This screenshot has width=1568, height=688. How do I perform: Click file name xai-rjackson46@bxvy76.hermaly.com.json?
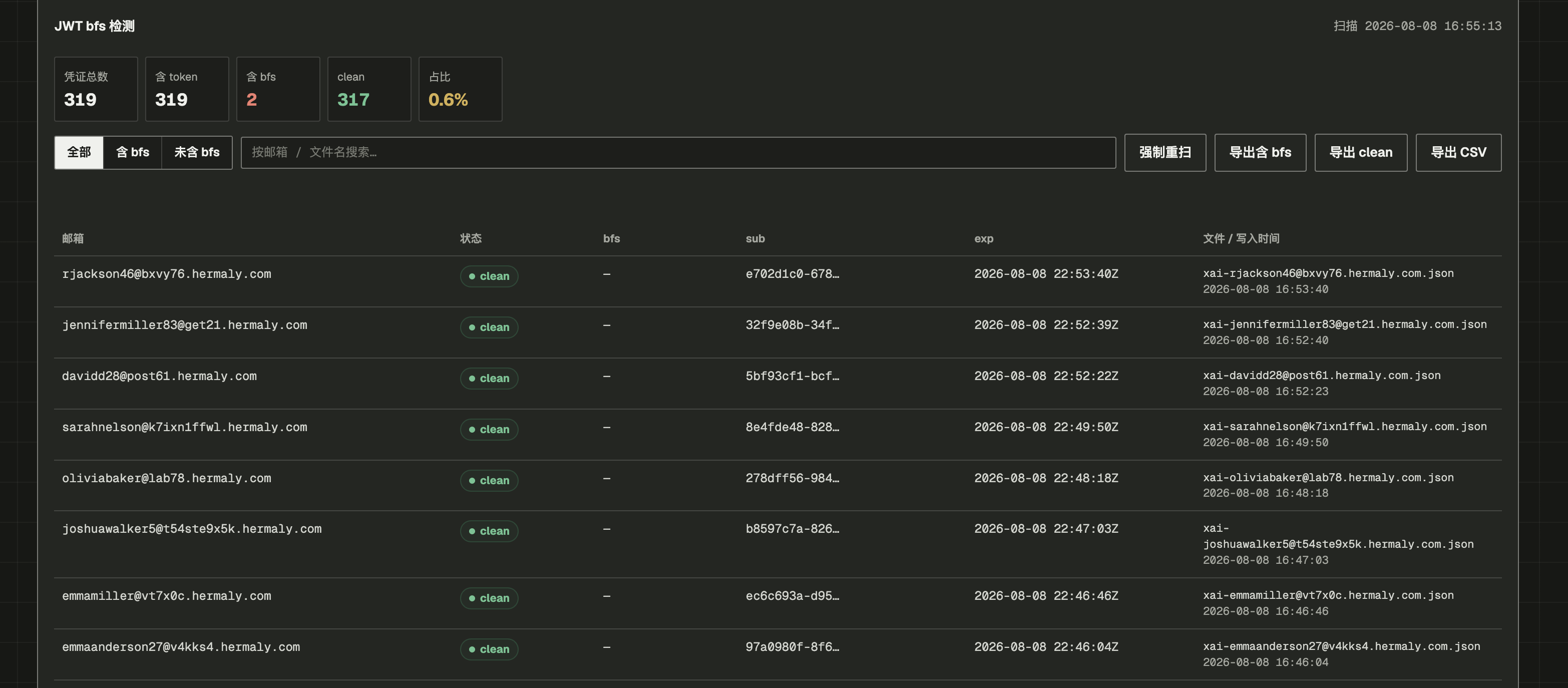point(1328,273)
